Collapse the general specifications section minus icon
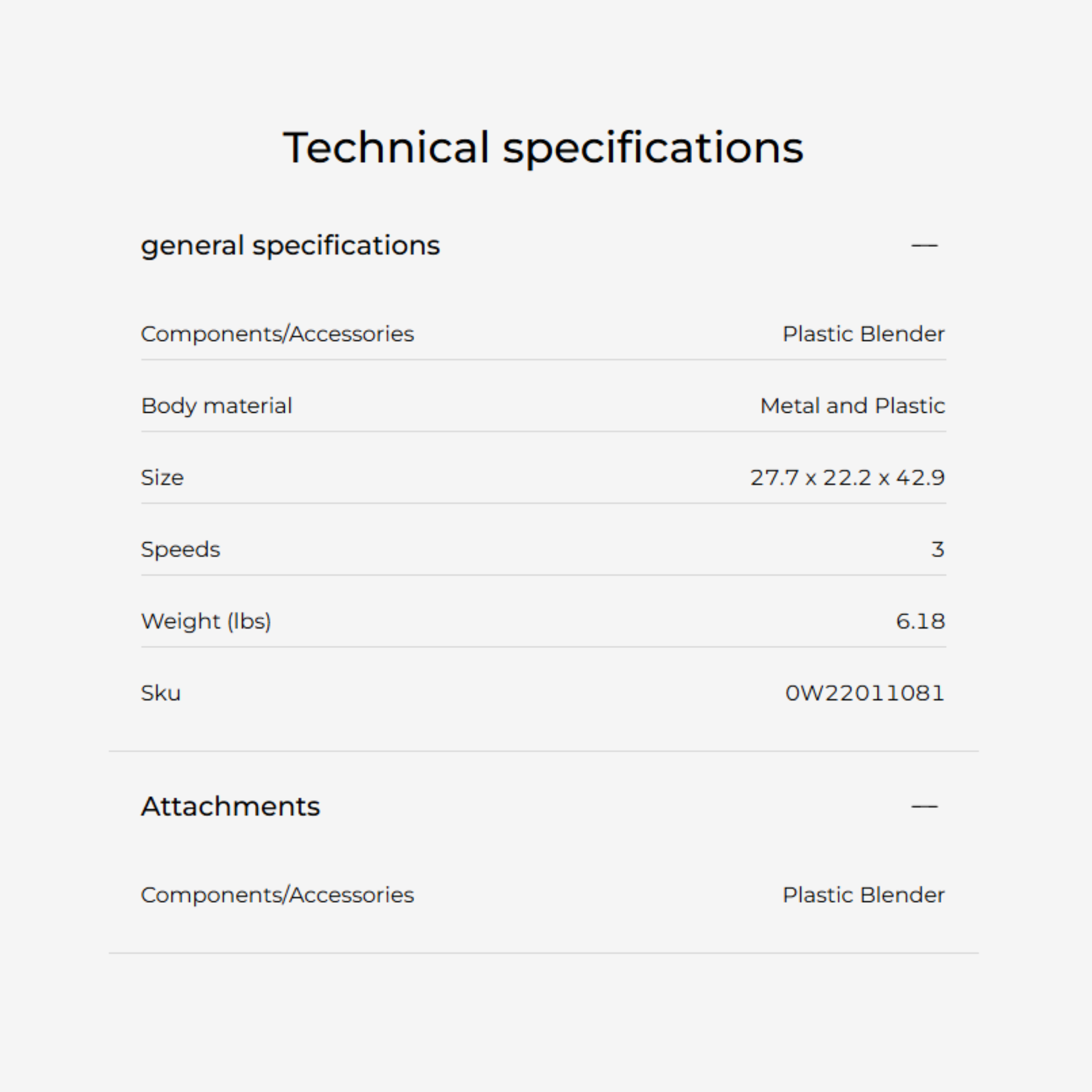 [x=924, y=245]
